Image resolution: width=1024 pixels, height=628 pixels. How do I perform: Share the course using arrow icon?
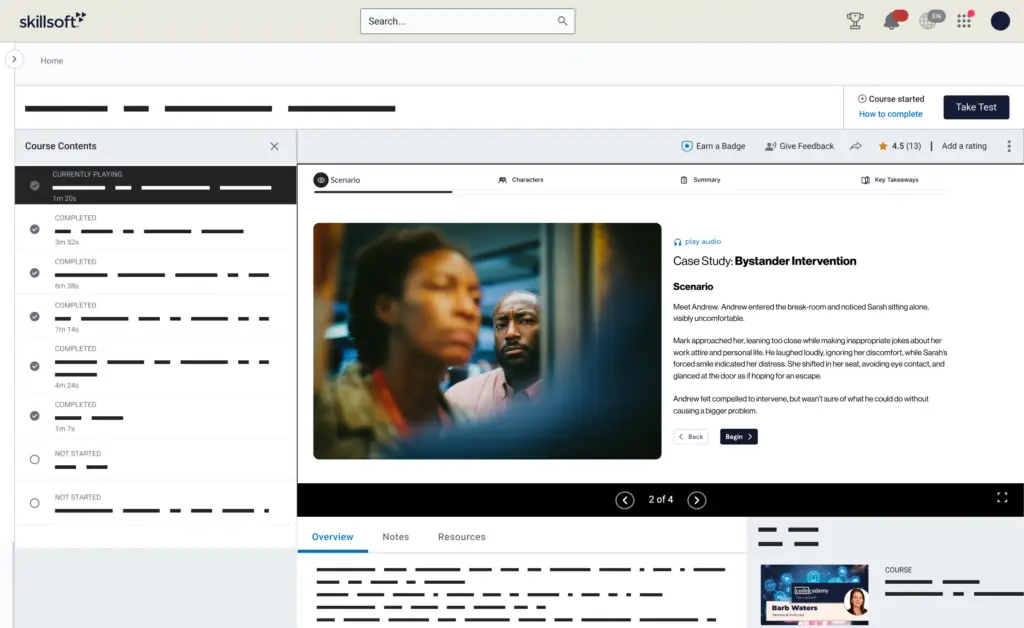click(x=856, y=146)
